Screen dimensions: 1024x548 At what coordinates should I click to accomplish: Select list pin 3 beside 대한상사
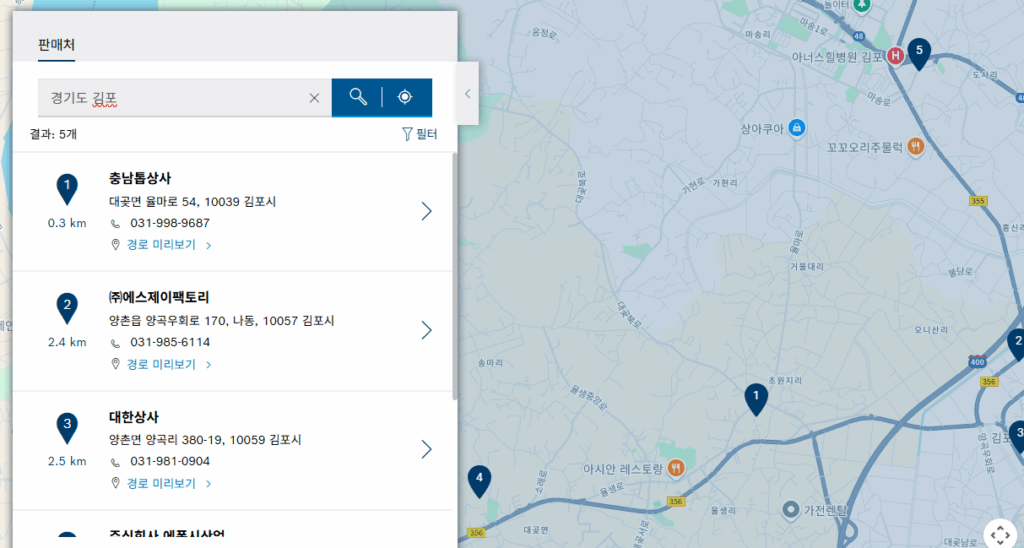(67, 428)
